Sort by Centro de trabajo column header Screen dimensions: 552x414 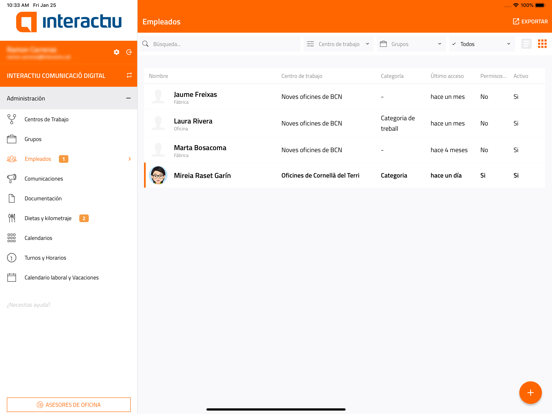tap(302, 76)
